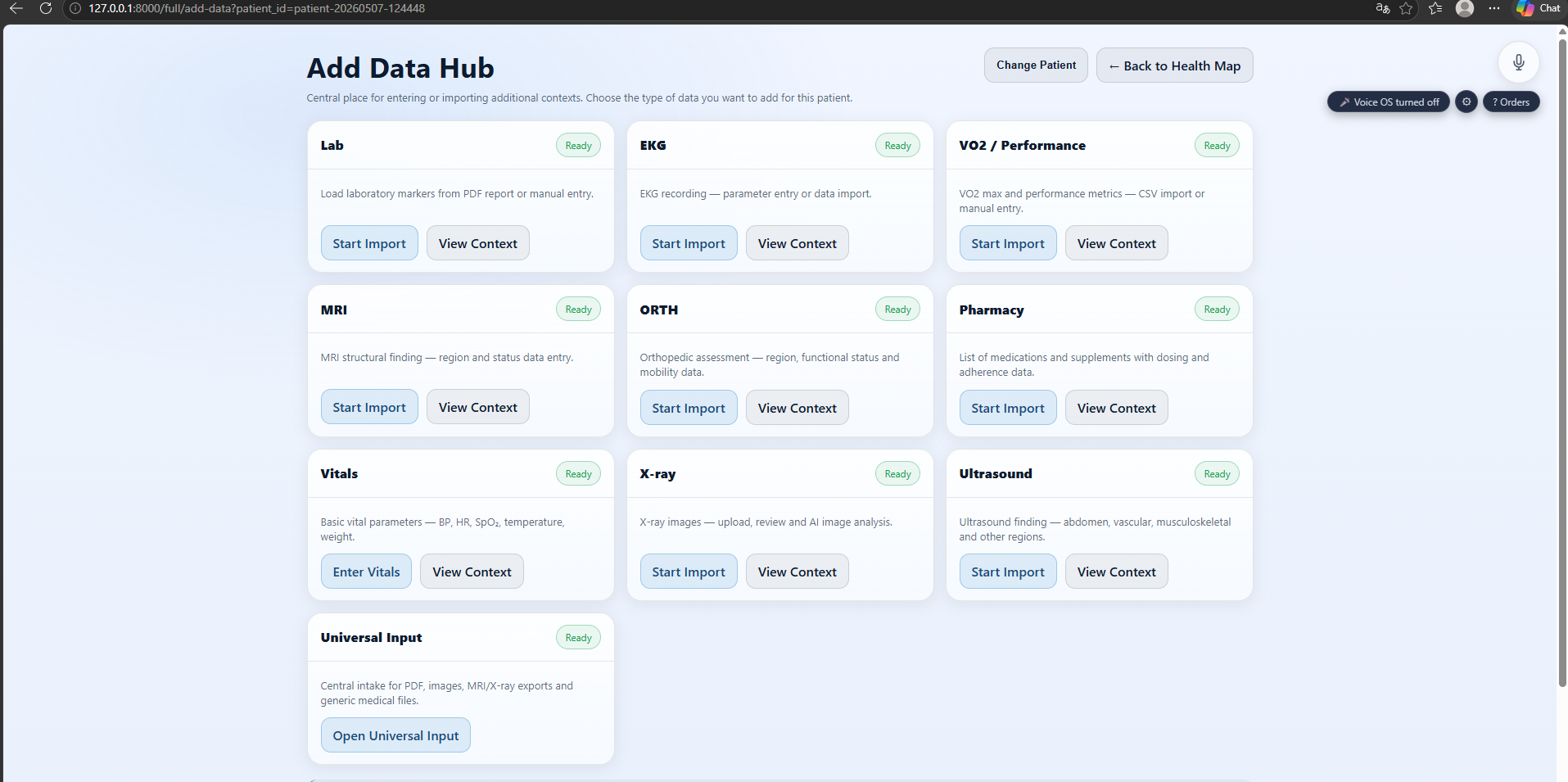
Task: Start Import on the X-ray card
Action: pos(689,572)
